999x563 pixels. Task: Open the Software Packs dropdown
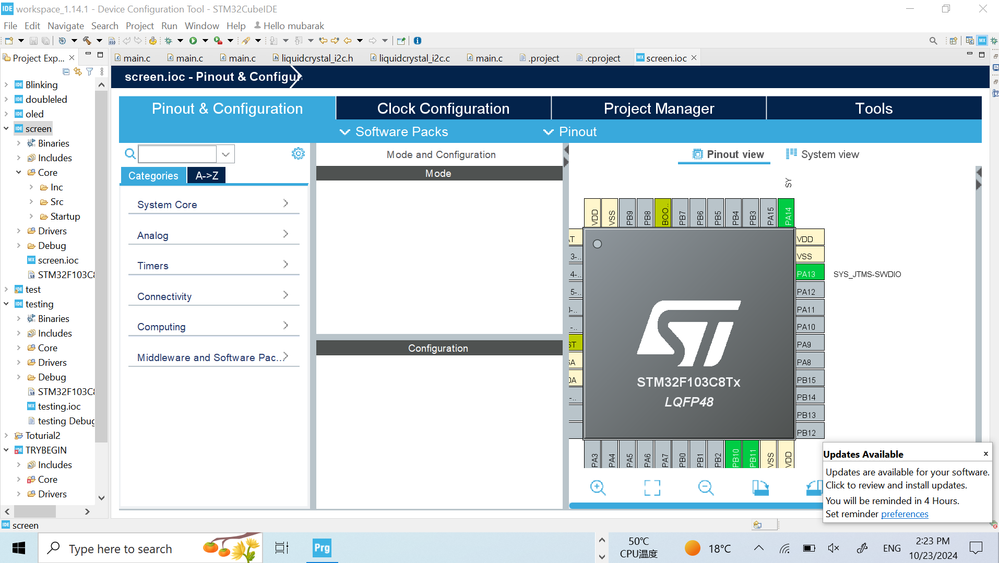click(x=394, y=132)
